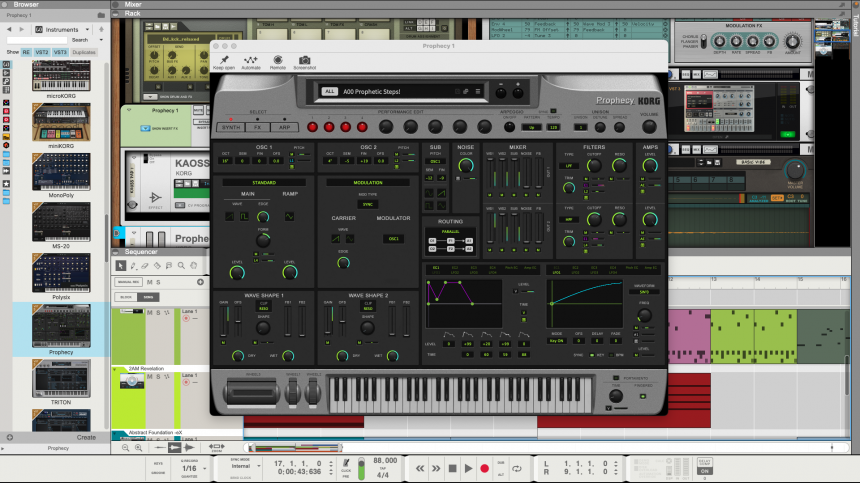This screenshot has height=483, width=860.
Task: Toggle the RE filter in browser
Action: click(26, 52)
